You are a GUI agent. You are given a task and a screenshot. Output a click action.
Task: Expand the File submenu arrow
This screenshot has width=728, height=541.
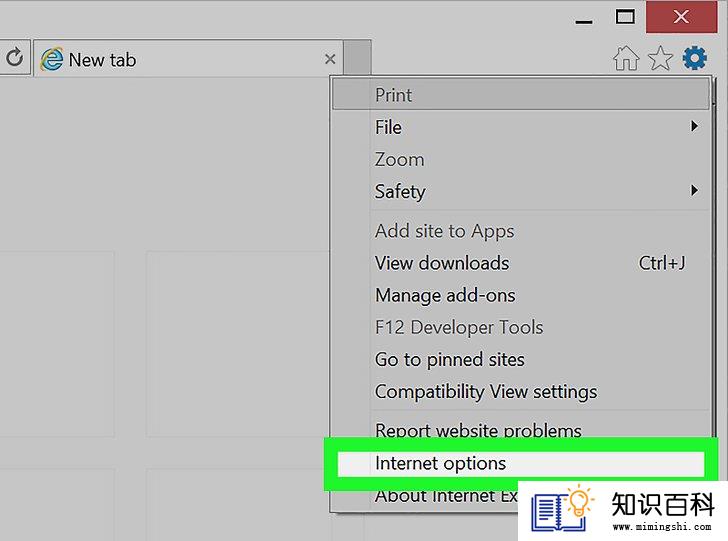[695, 126]
